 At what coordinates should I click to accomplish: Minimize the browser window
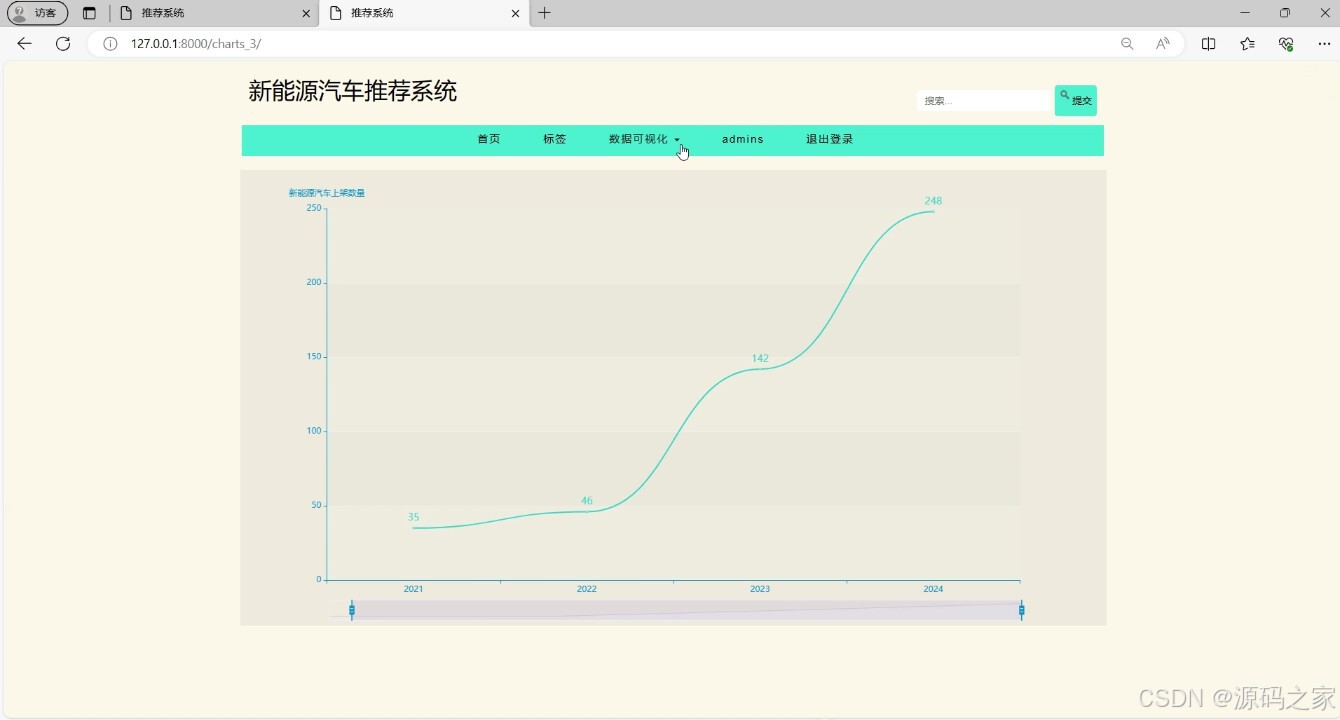[1245, 13]
